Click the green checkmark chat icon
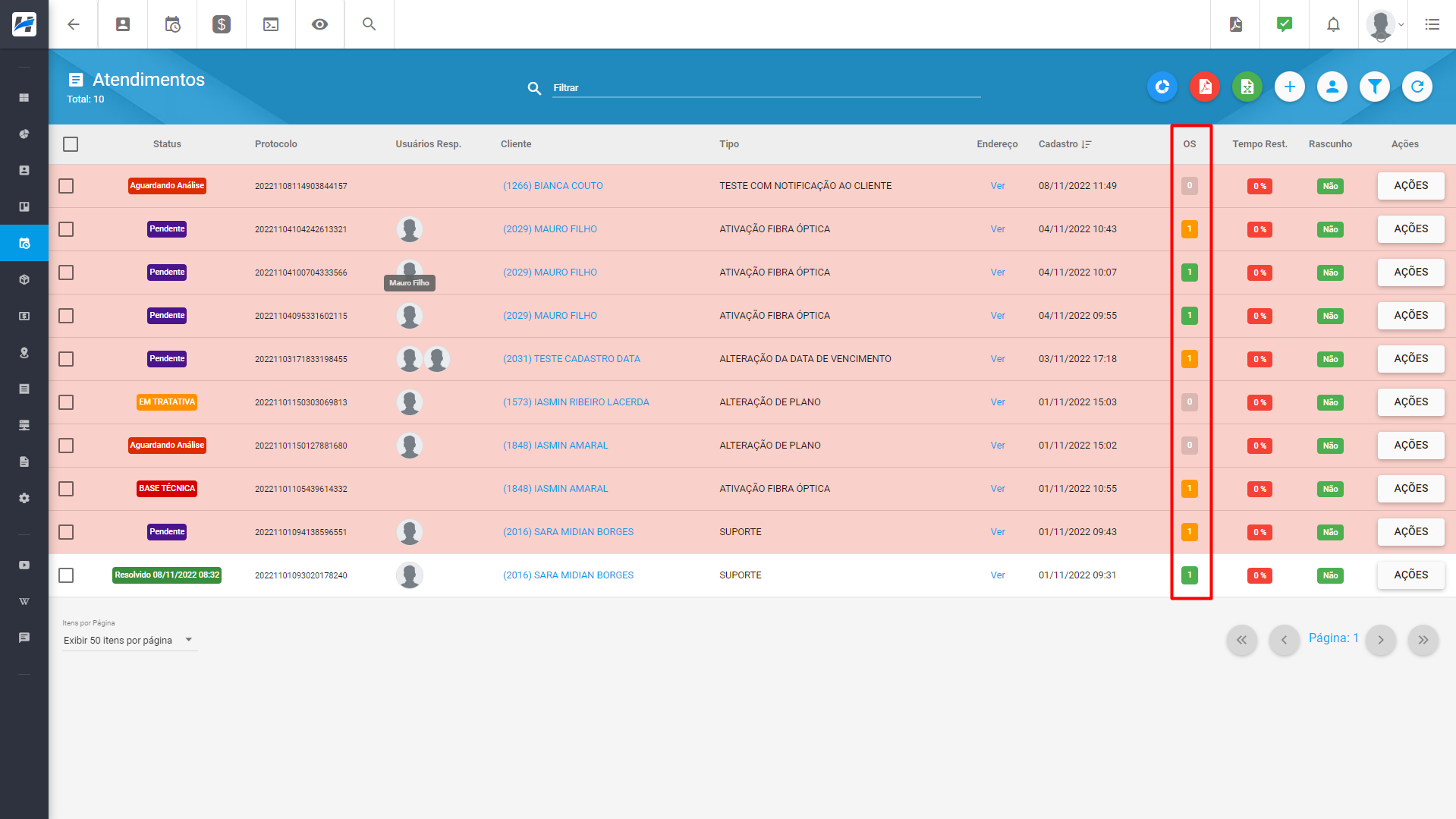This screenshot has height=819, width=1456. tap(1285, 24)
